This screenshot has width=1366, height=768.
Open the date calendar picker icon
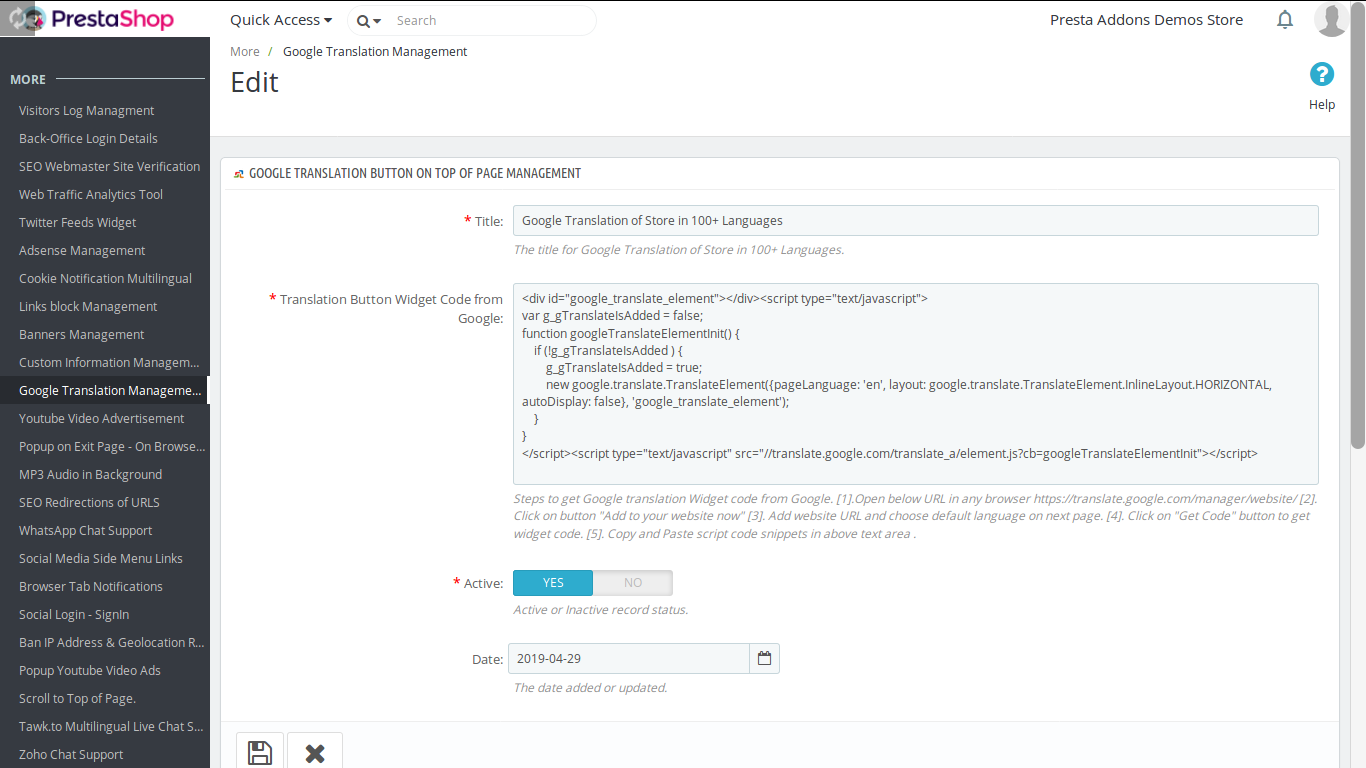point(765,658)
